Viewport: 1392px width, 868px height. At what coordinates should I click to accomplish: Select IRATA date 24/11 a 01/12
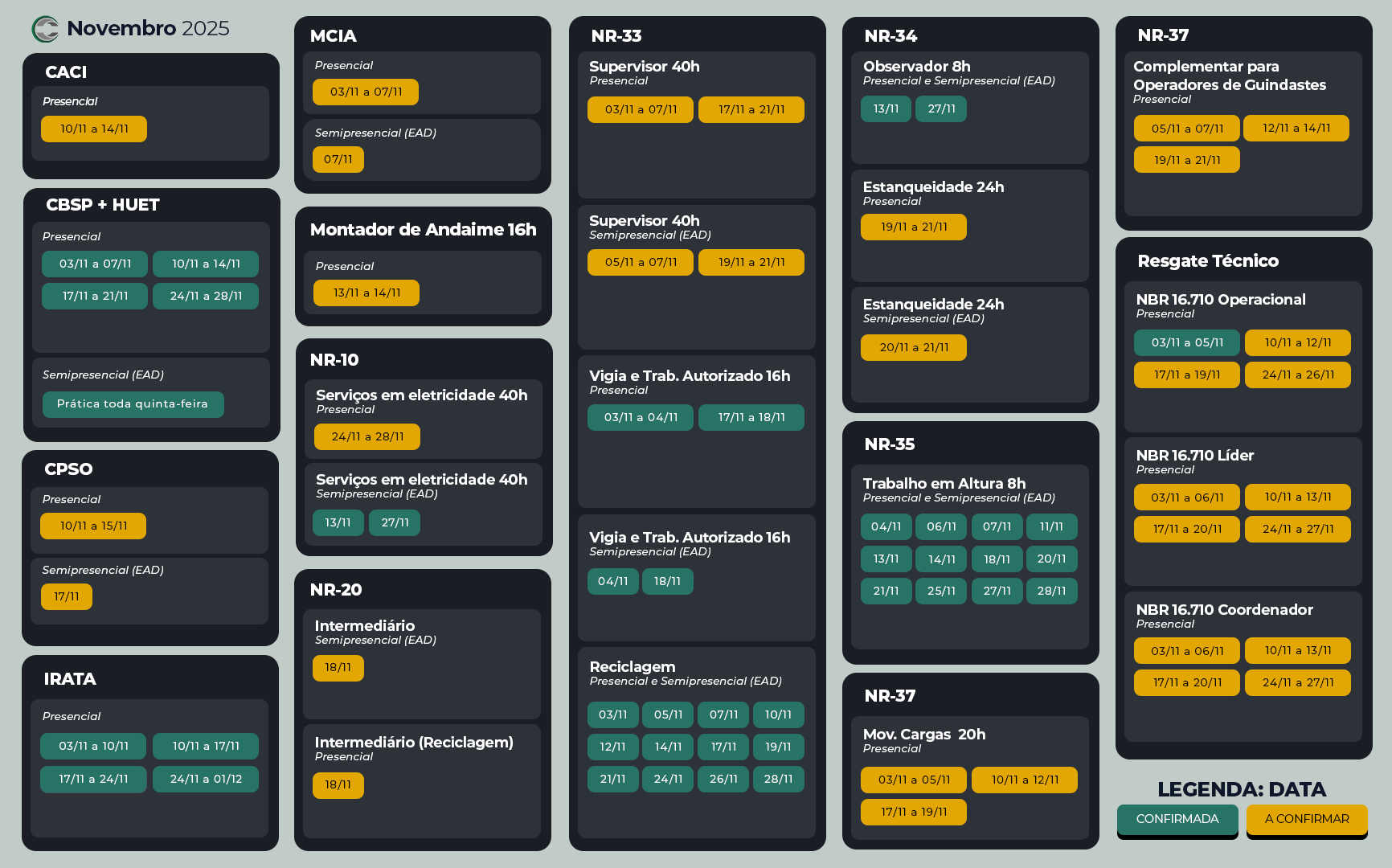coord(206,779)
